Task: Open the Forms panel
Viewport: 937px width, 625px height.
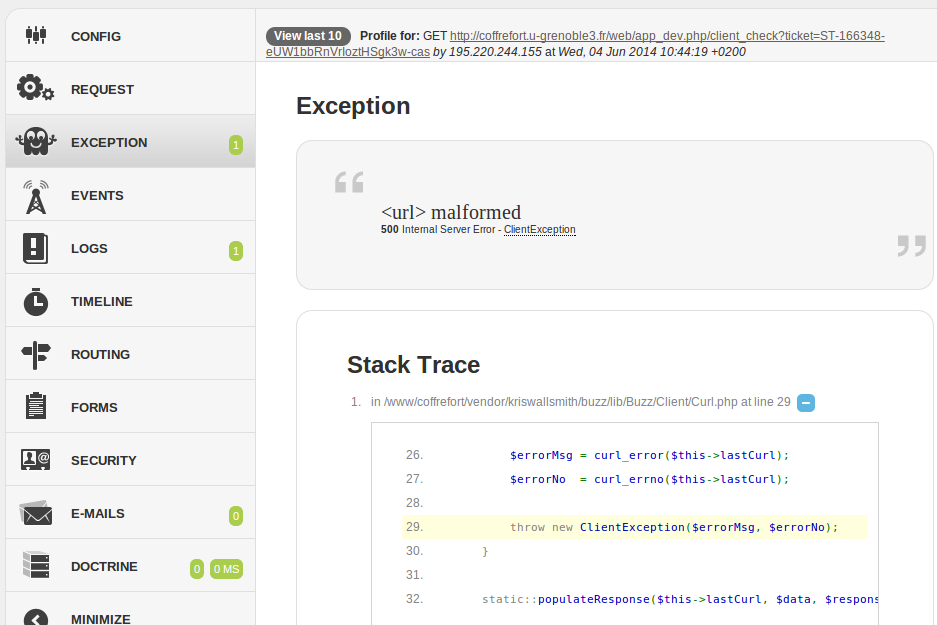Action: pyautogui.click(x=130, y=407)
